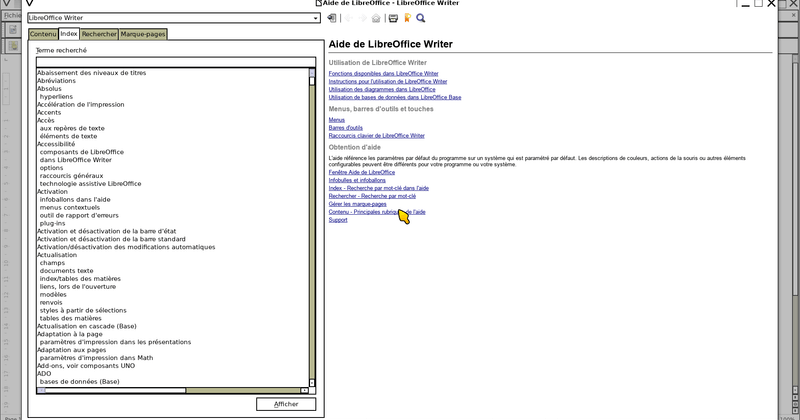Select 'Accents' index entry
The height and width of the screenshot is (420, 800).
[49, 112]
